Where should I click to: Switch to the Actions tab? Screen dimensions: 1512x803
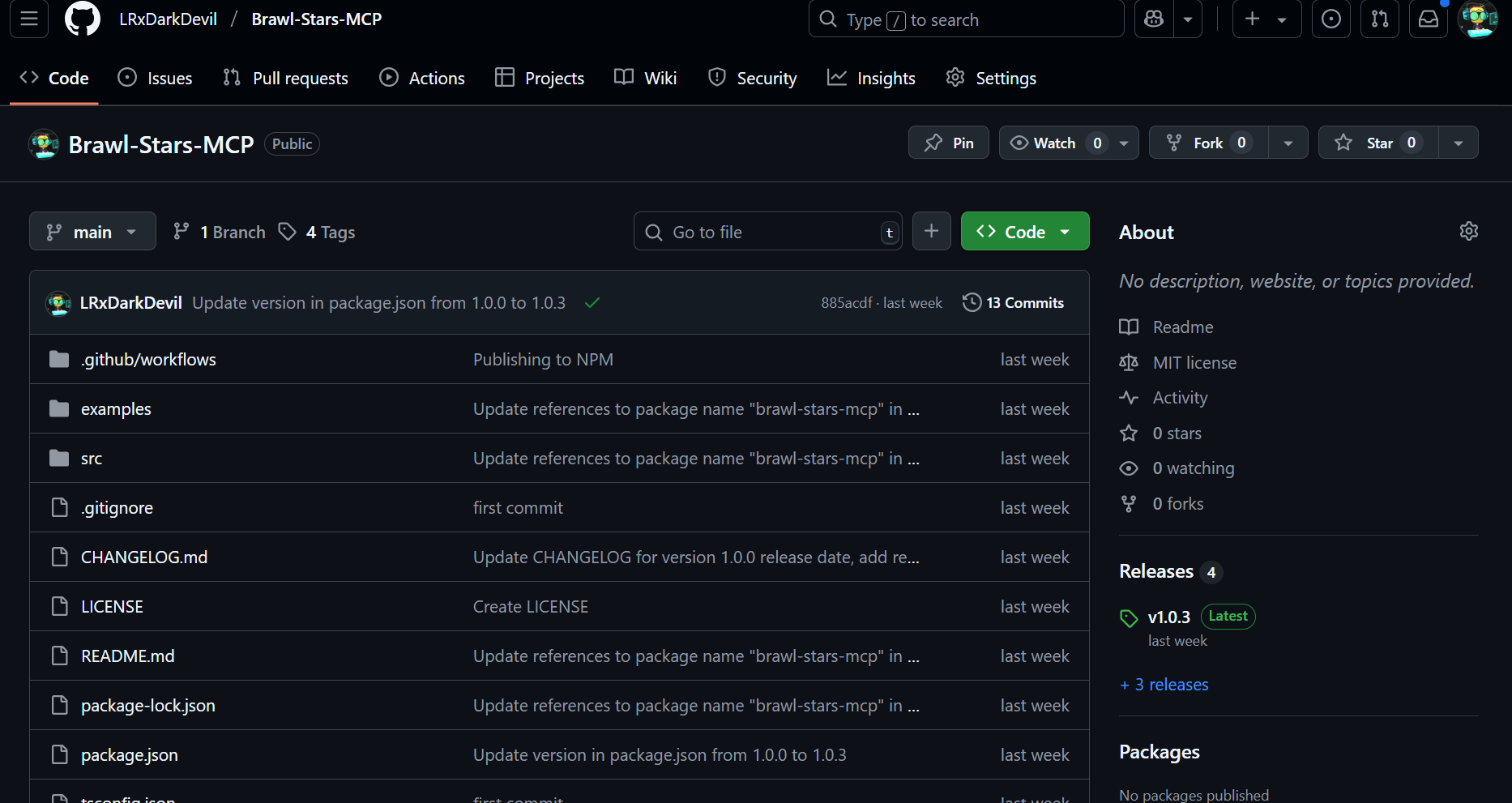tap(422, 78)
